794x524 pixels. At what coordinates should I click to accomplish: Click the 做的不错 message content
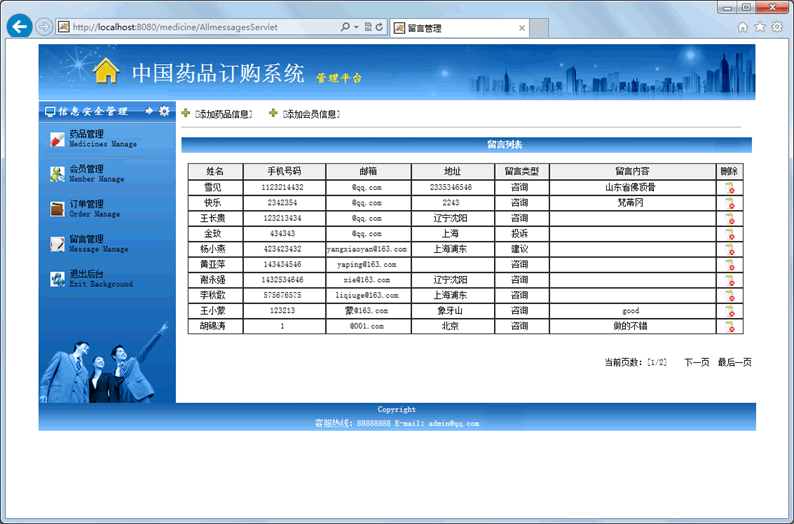(x=630, y=326)
